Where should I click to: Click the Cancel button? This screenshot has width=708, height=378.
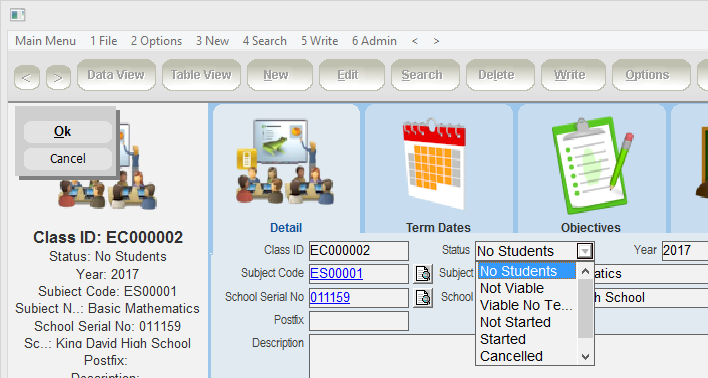pos(68,159)
